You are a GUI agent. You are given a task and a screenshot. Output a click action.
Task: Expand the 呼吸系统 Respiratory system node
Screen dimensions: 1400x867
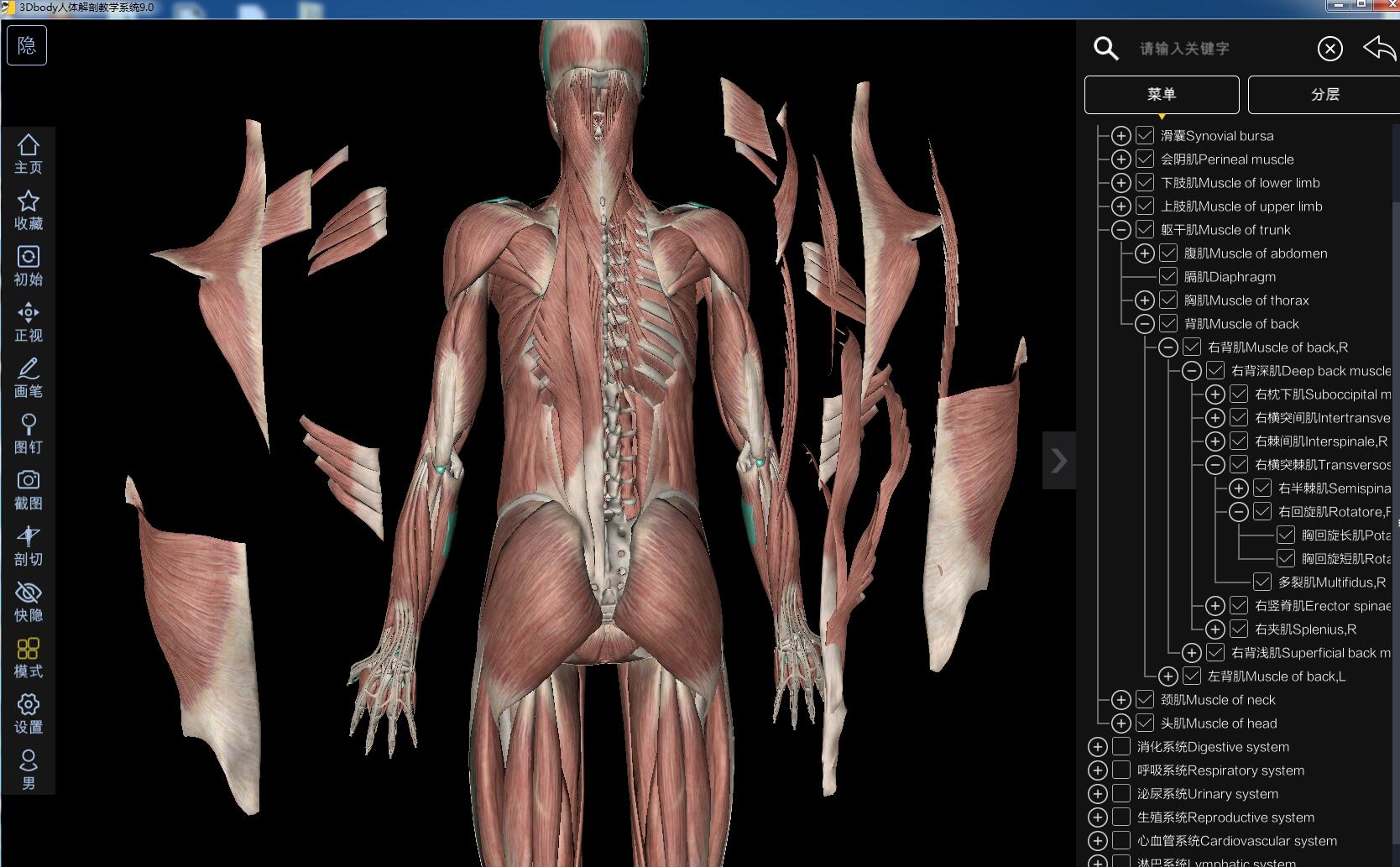[1098, 770]
